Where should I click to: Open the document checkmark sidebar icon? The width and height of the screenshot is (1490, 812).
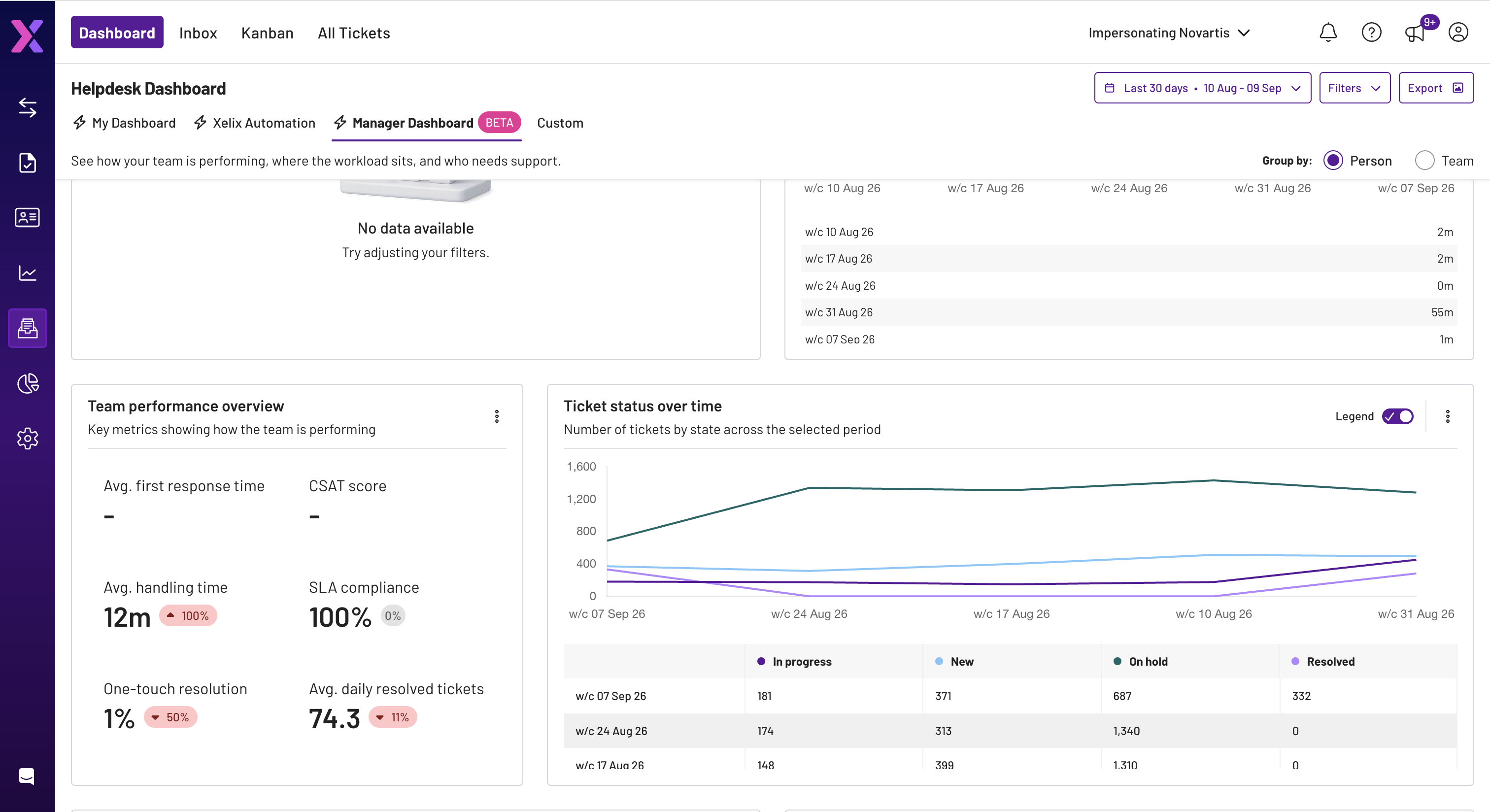click(x=27, y=163)
